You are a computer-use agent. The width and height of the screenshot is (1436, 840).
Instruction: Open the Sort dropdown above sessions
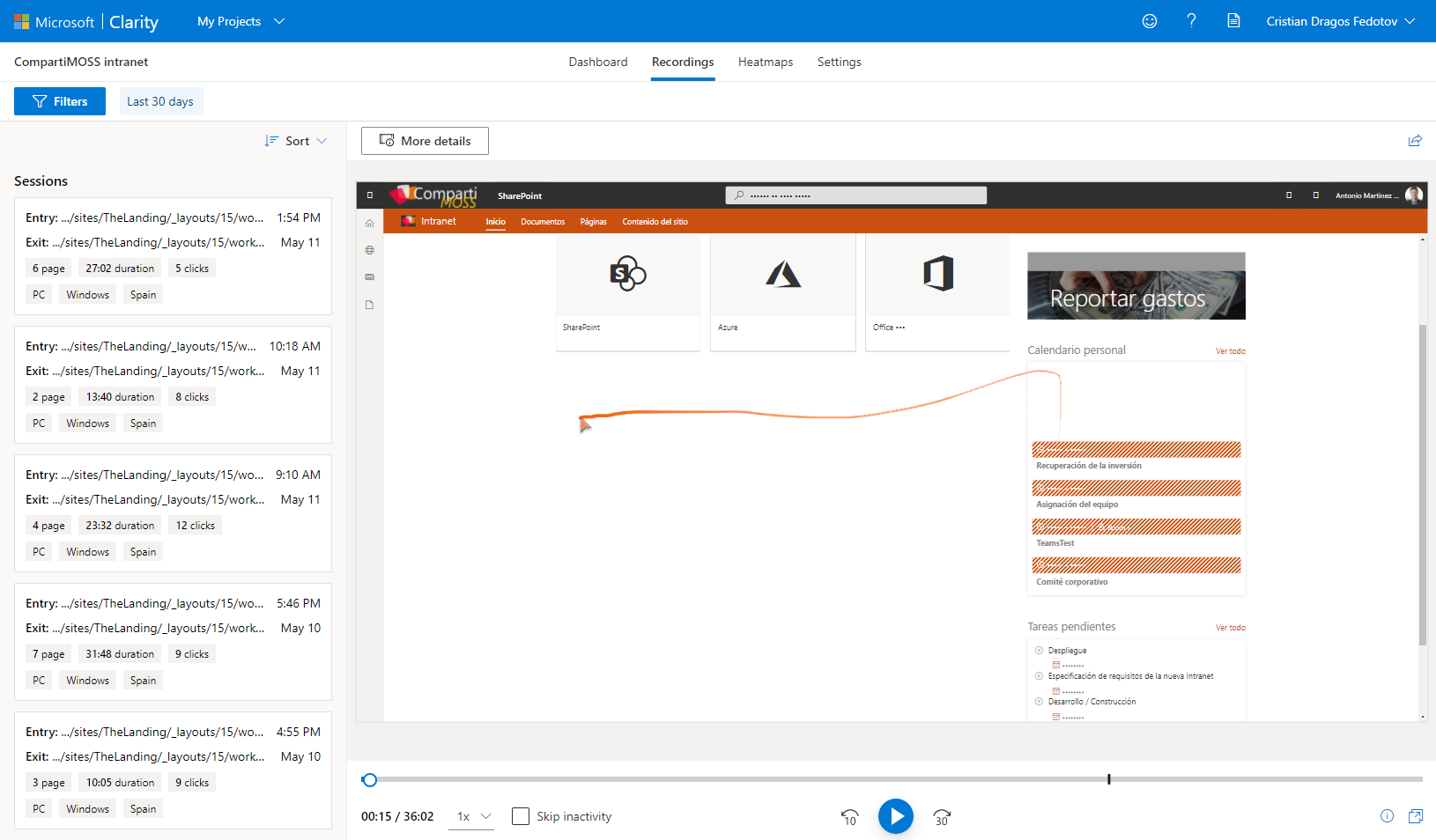[x=296, y=140]
